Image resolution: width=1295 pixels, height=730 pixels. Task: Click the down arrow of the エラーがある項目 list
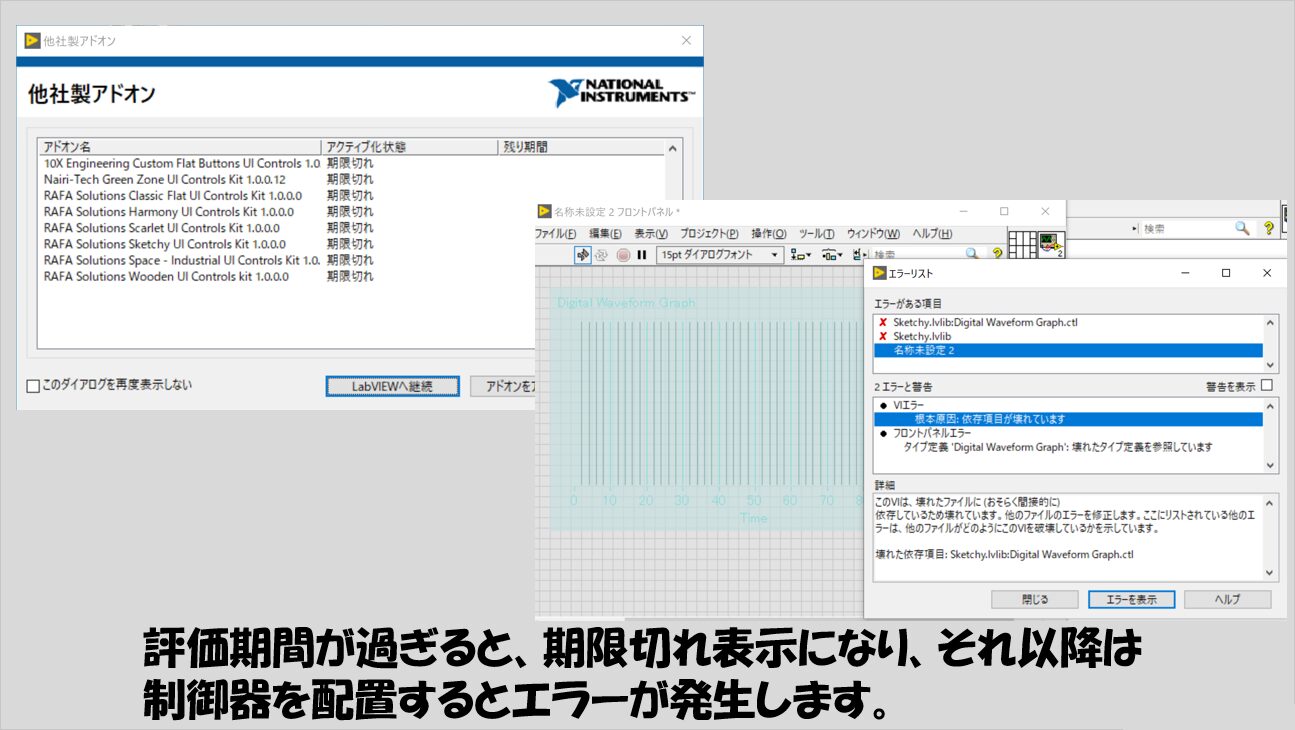click(x=1271, y=366)
